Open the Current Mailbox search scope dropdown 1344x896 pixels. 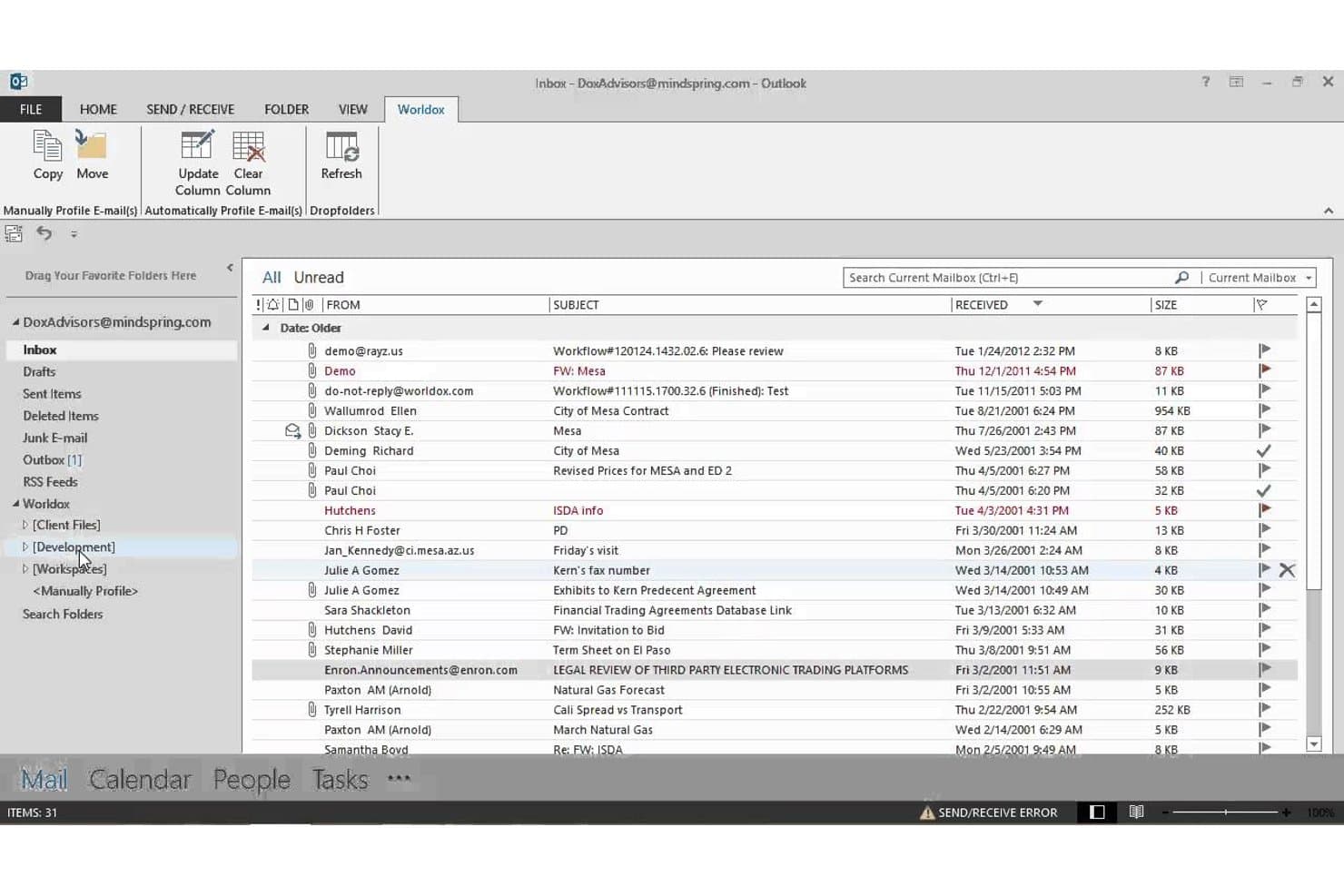1309,278
